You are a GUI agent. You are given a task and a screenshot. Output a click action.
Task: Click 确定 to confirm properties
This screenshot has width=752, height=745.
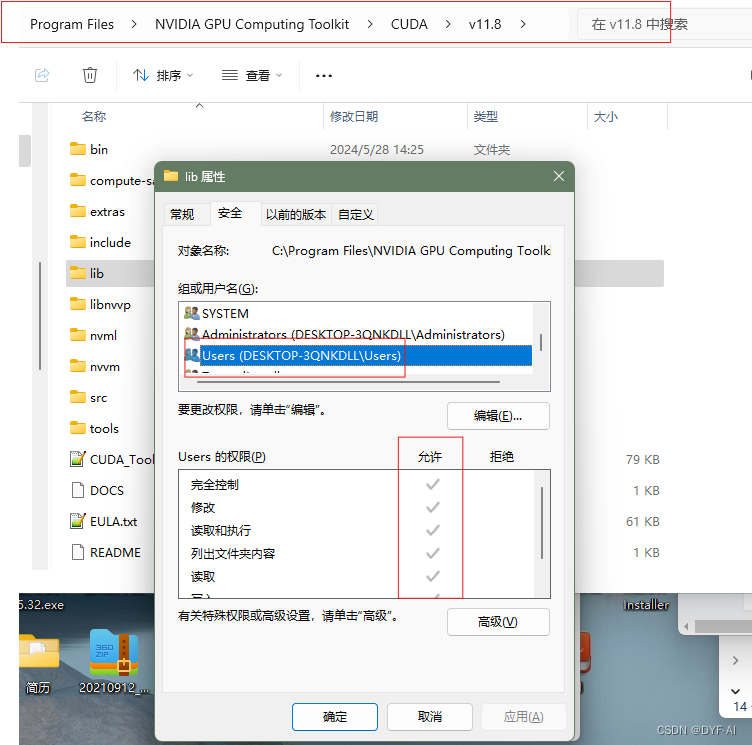[x=335, y=717]
